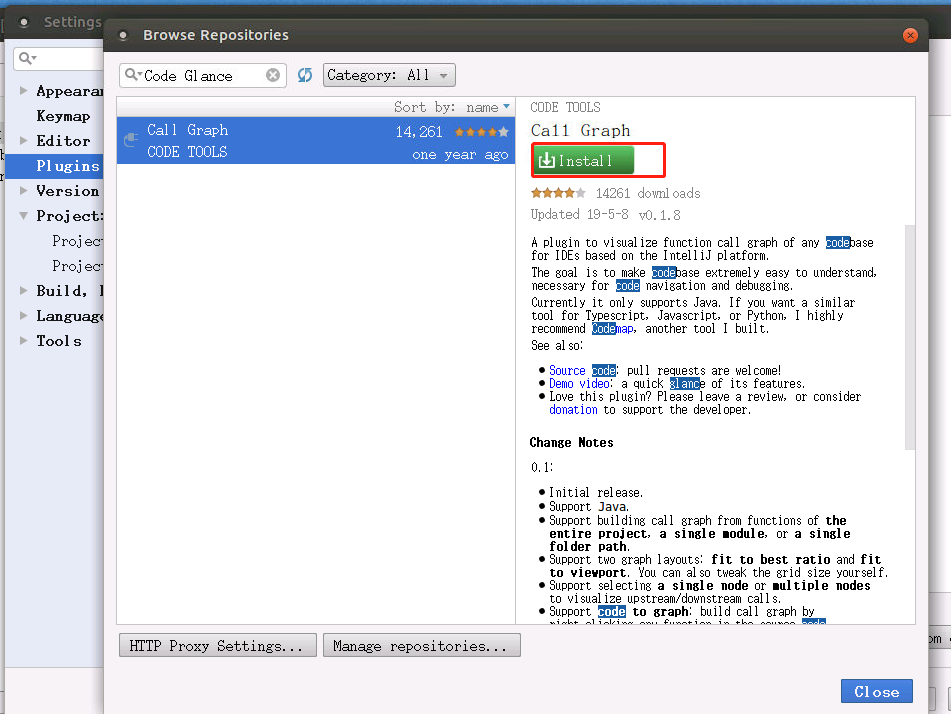
Task: Click the Call Graph title in details panel
Action: tap(580, 130)
